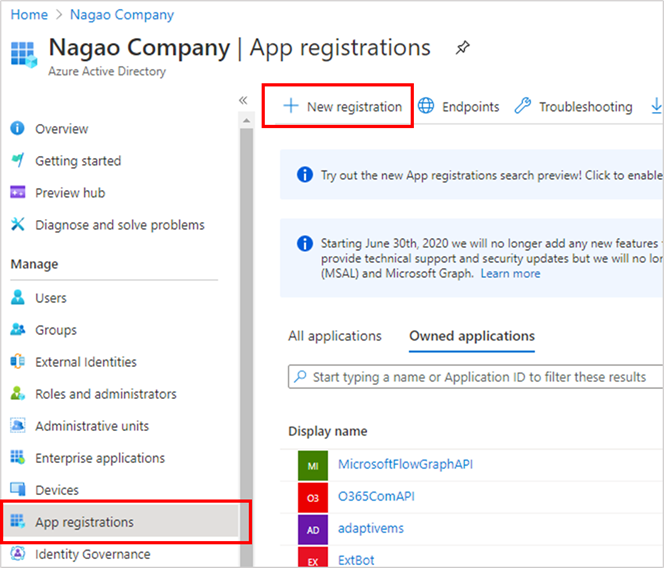This screenshot has height=568, width=664.
Task: Click the info icon in search preview banner
Action: point(305,175)
